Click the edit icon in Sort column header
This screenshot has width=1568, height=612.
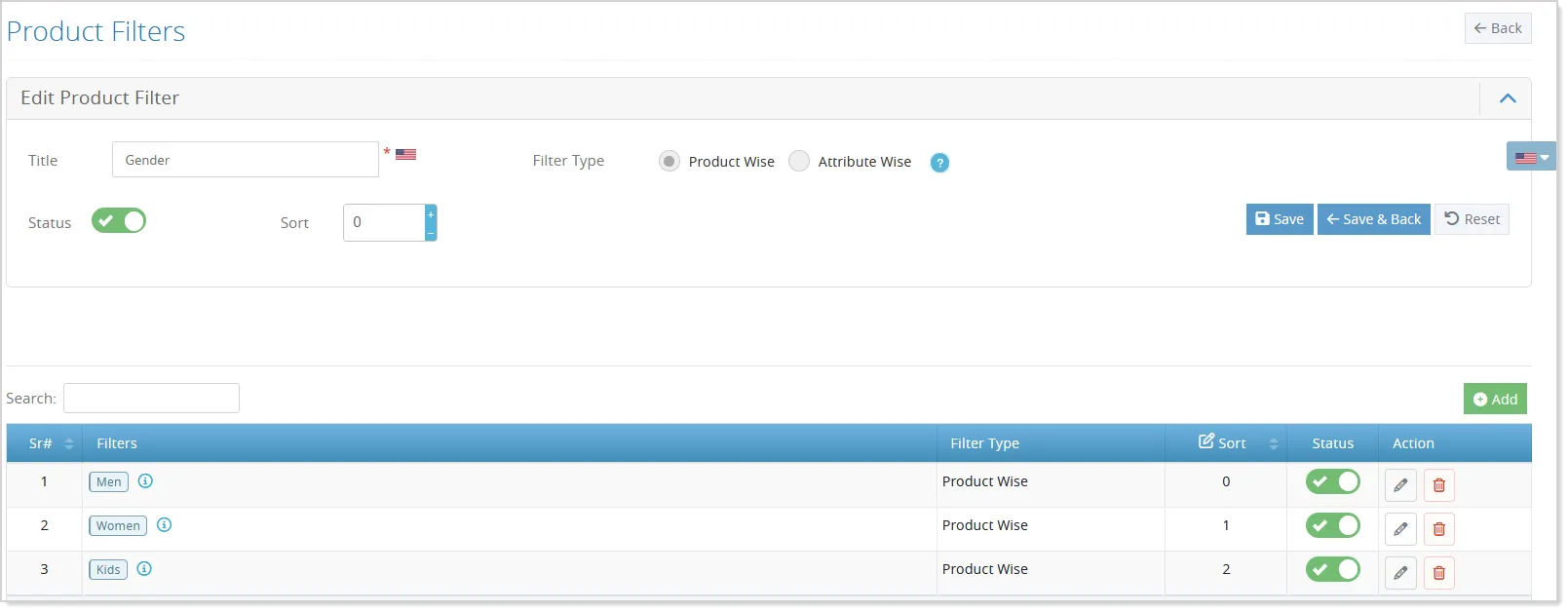[1206, 441]
